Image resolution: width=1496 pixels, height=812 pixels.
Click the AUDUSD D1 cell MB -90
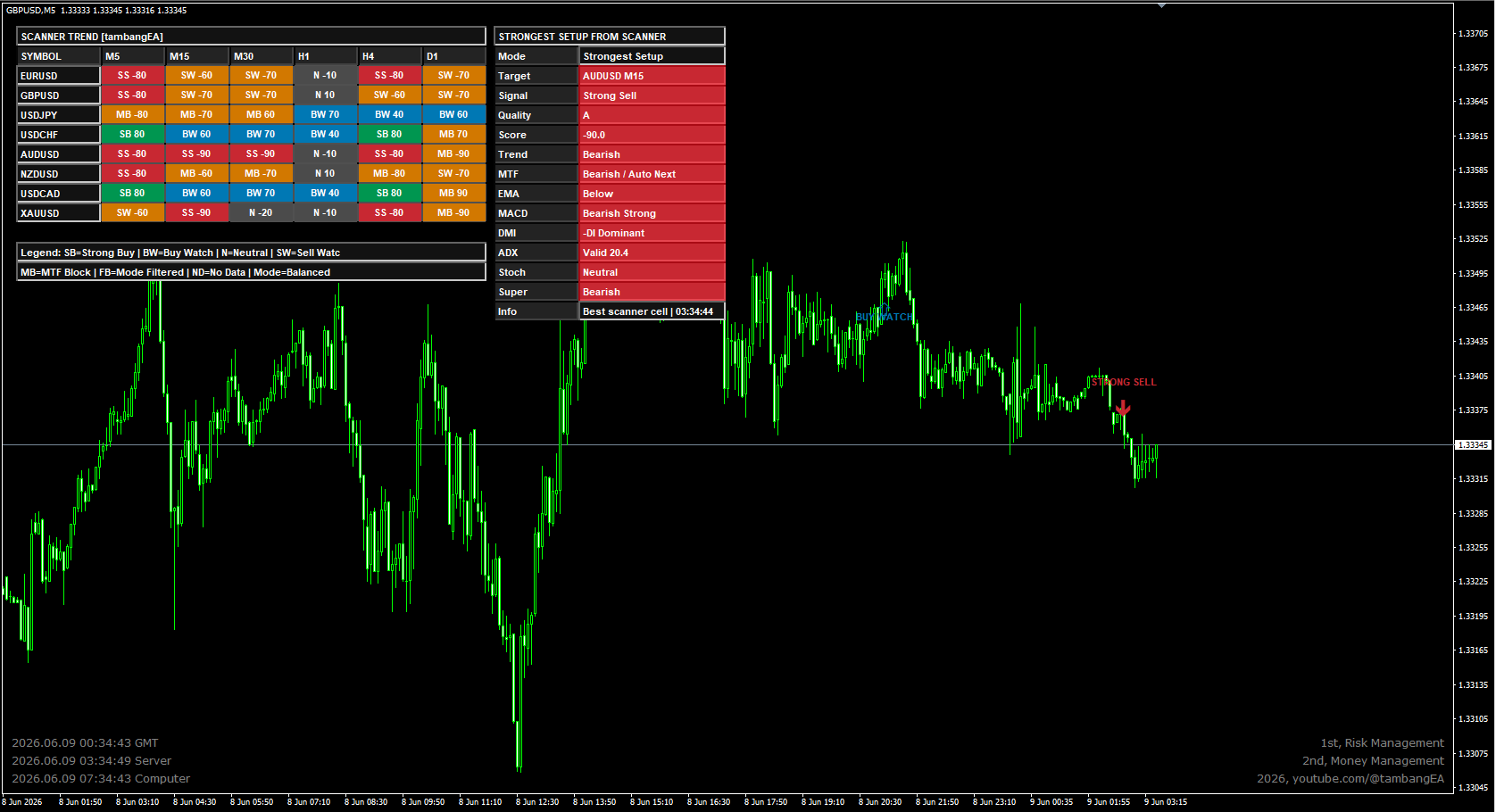[x=453, y=154]
